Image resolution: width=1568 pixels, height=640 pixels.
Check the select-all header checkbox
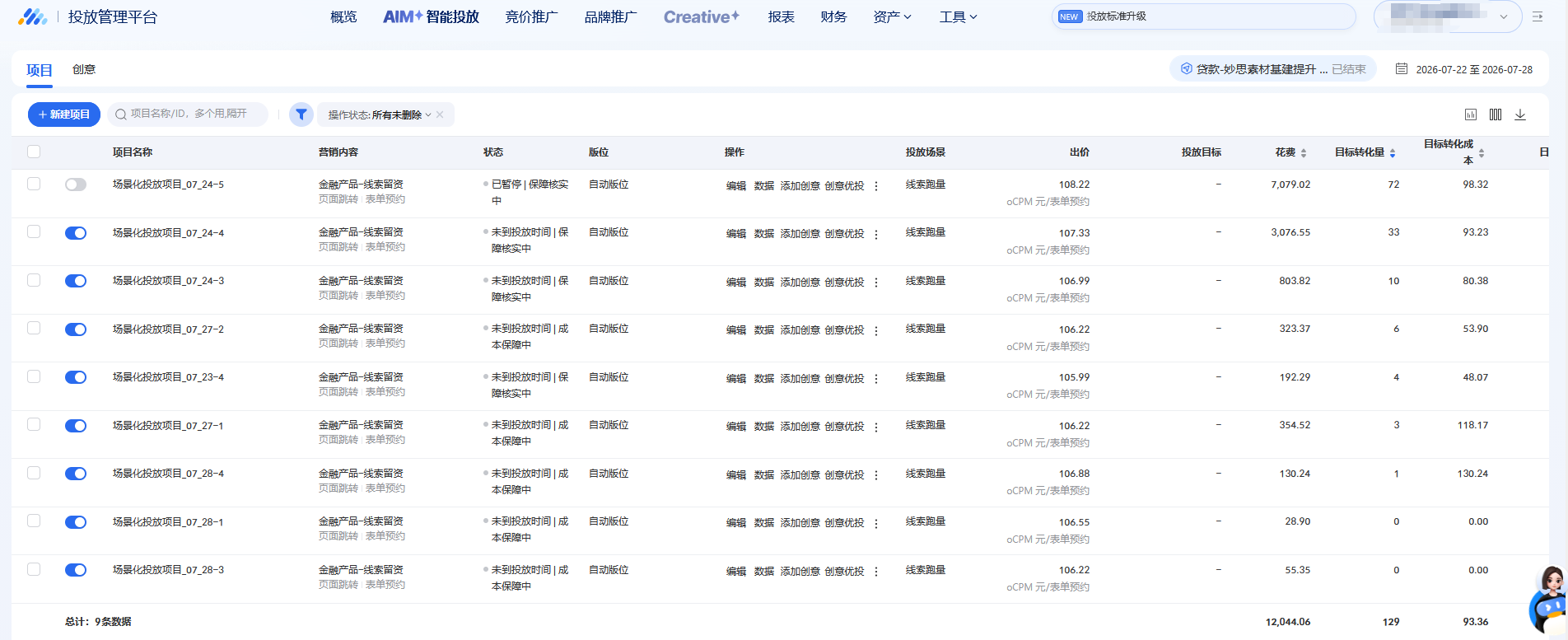coord(34,152)
